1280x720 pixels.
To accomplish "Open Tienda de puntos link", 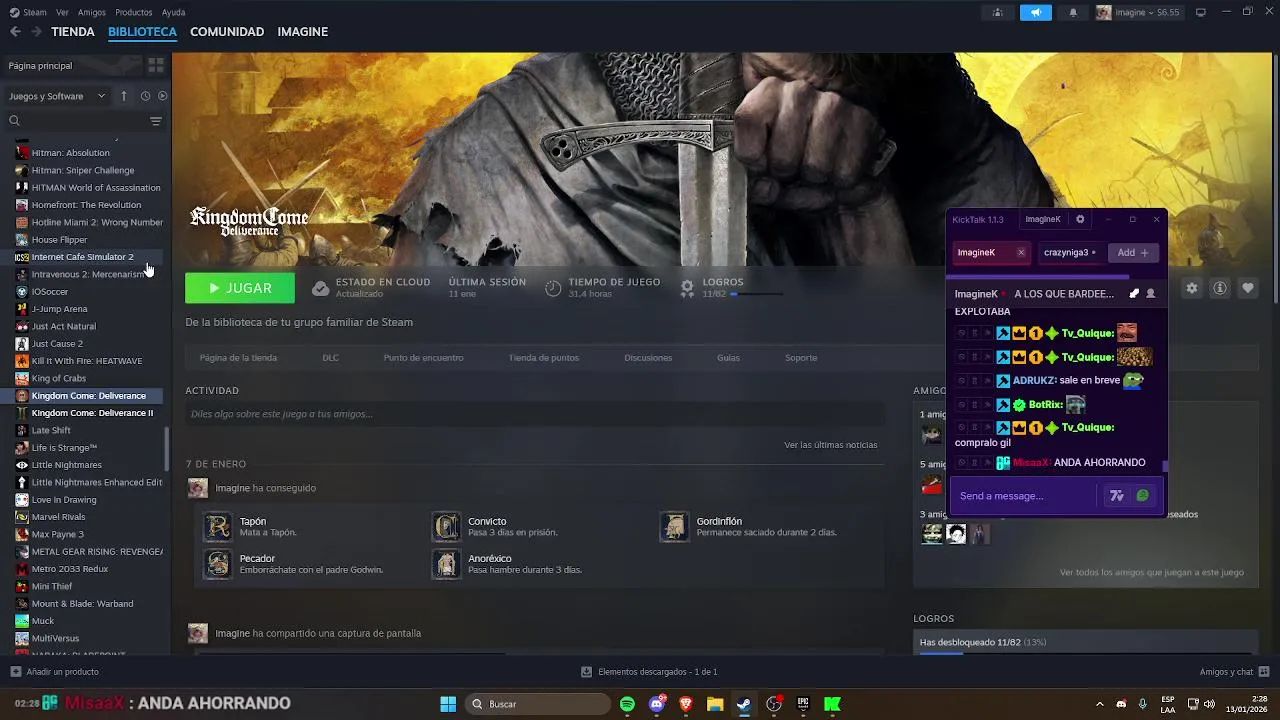I will click(x=544, y=358).
